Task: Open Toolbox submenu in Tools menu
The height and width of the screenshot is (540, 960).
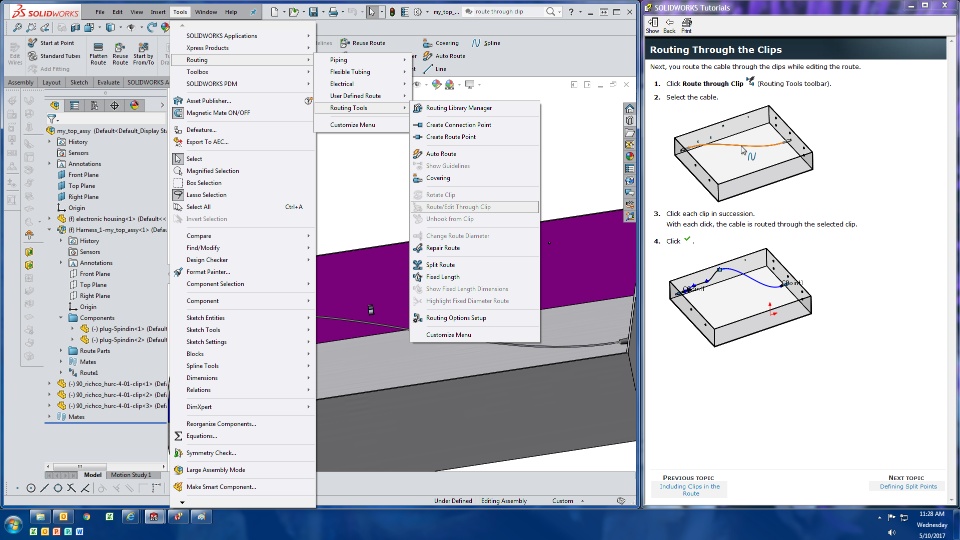Action: (x=242, y=72)
